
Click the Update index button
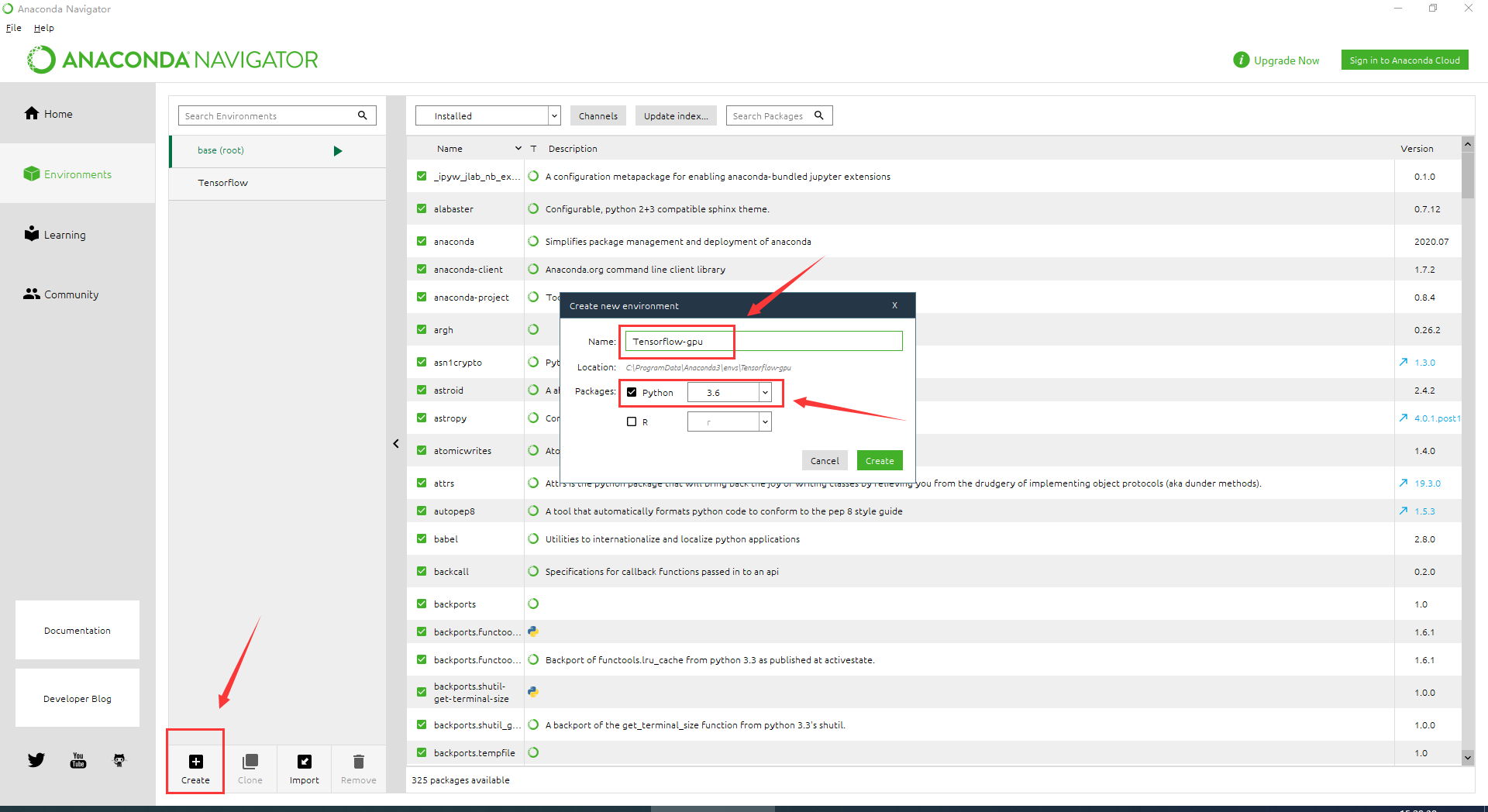tap(676, 115)
